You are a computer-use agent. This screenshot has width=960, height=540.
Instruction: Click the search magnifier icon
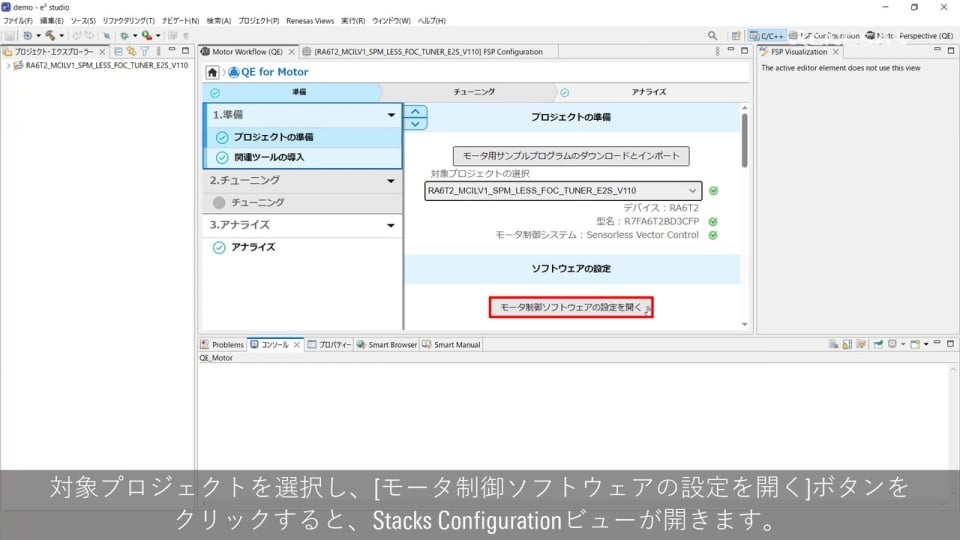[713, 35]
